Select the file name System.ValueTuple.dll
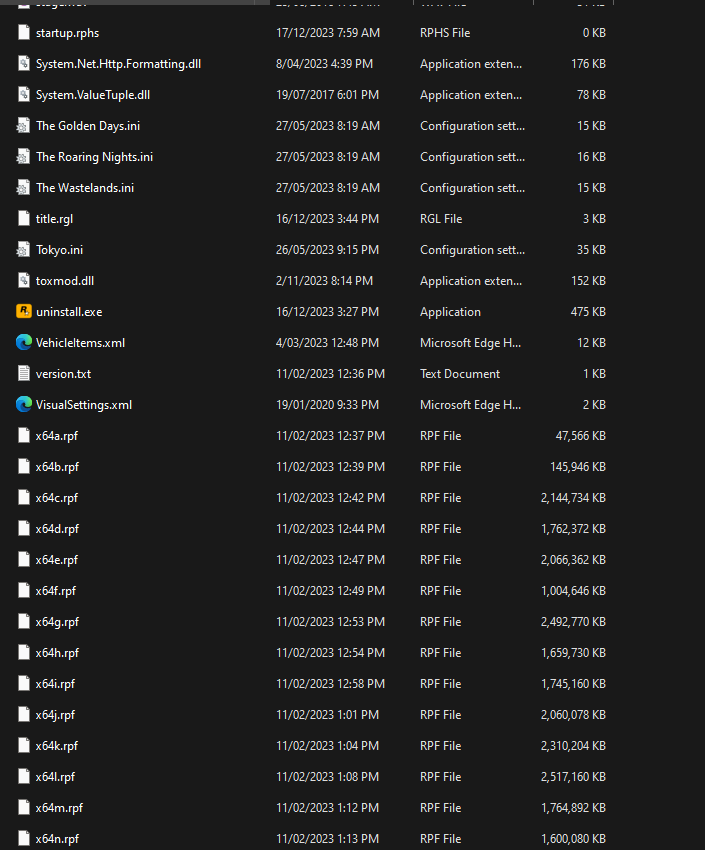Screen dimensions: 705x850 click(93, 95)
